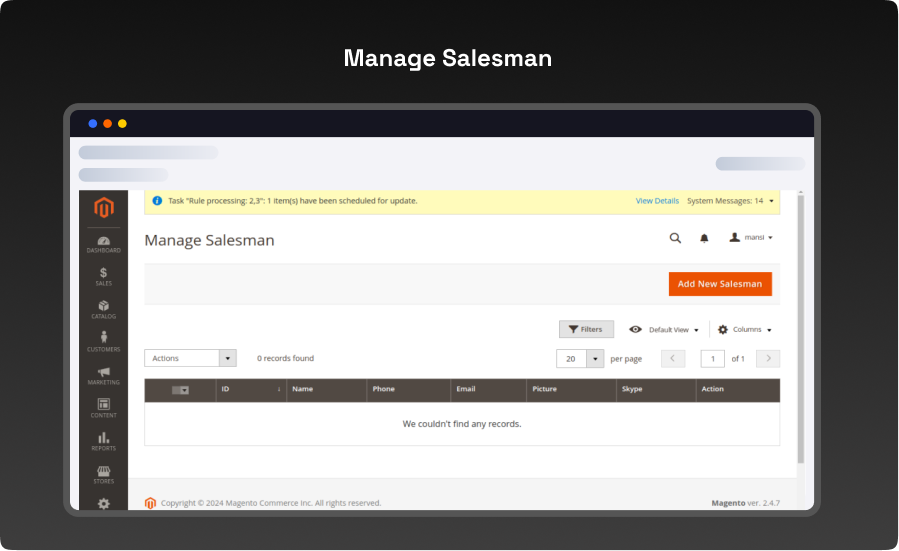899x551 pixels.
Task: Click the View Details link
Action: pos(657,201)
